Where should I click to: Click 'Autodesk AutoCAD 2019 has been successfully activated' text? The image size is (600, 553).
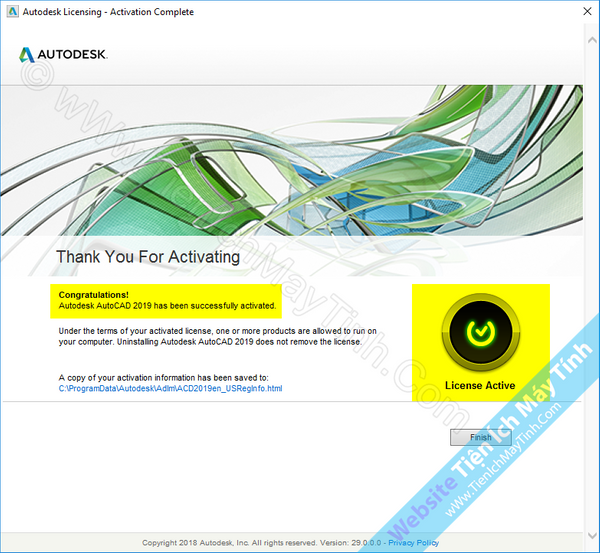[167, 306]
